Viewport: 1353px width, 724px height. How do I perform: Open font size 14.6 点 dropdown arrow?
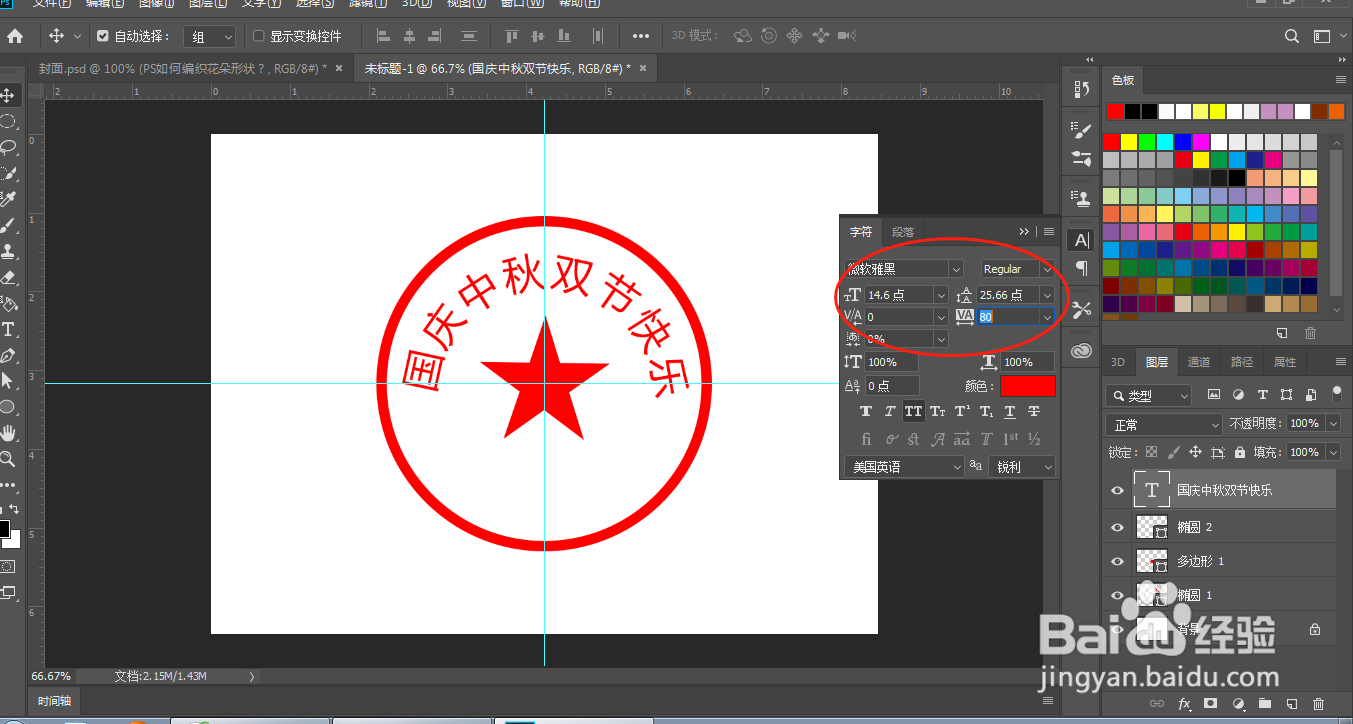pyautogui.click(x=940, y=295)
